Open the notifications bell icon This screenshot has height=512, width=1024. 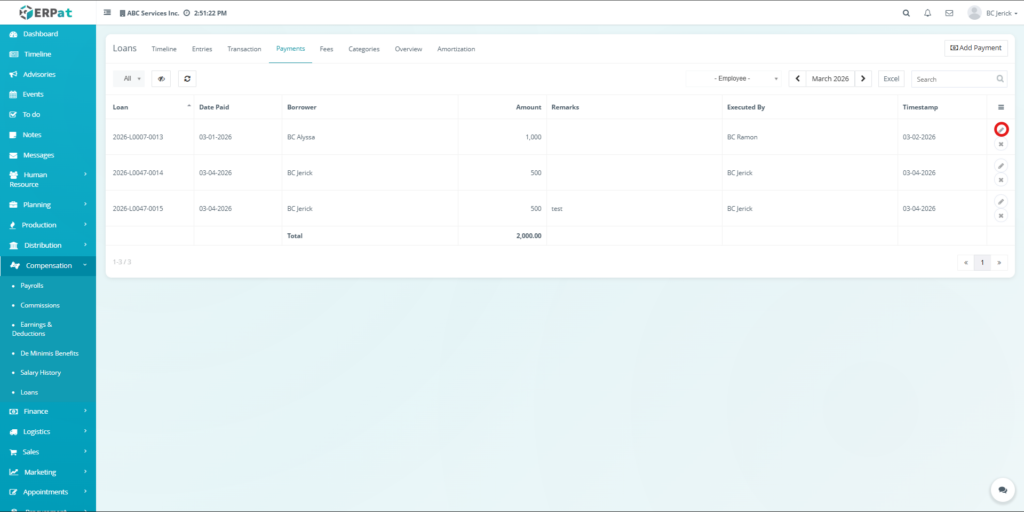pyautogui.click(x=928, y=13)
